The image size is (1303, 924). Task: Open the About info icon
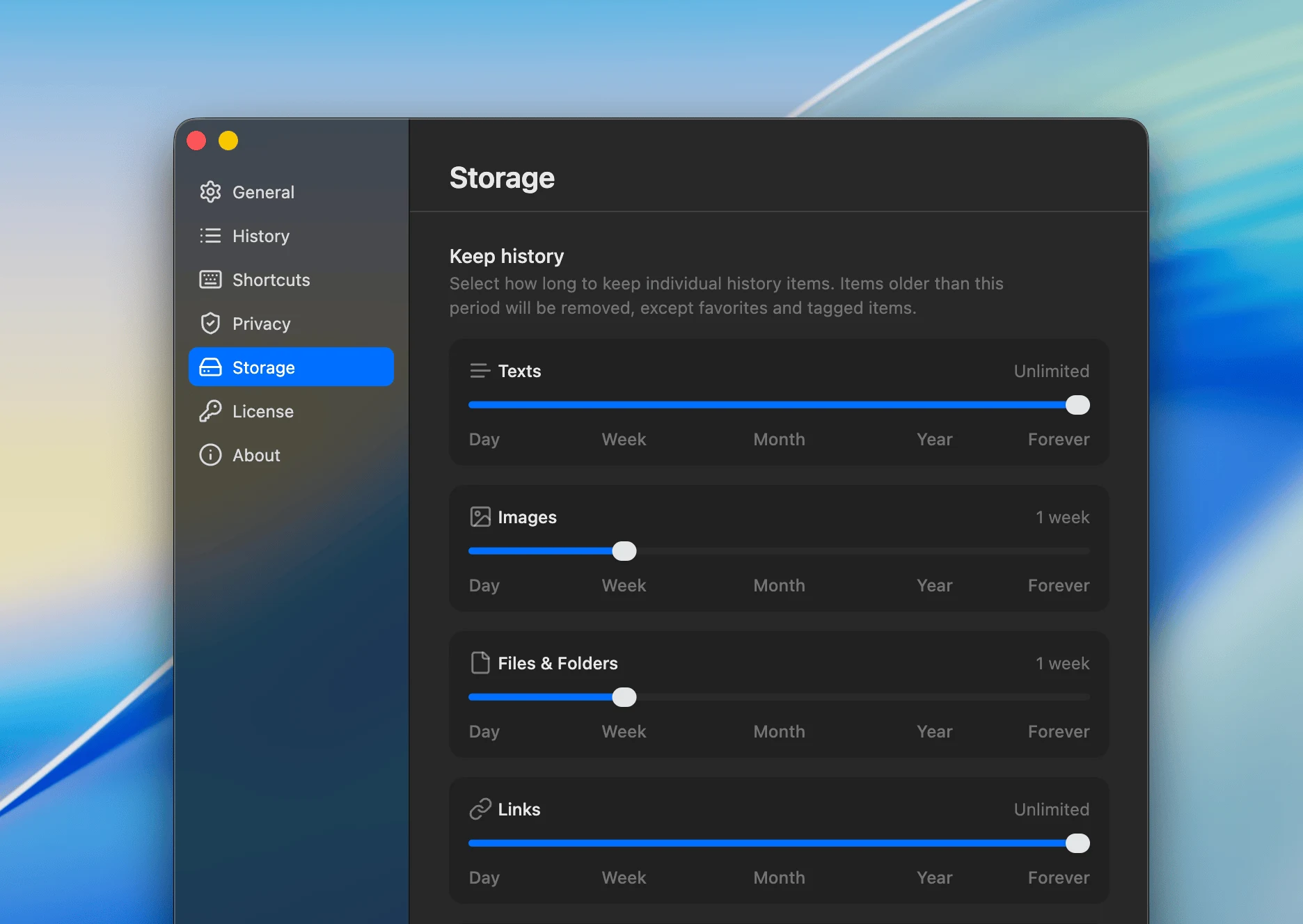210,454
